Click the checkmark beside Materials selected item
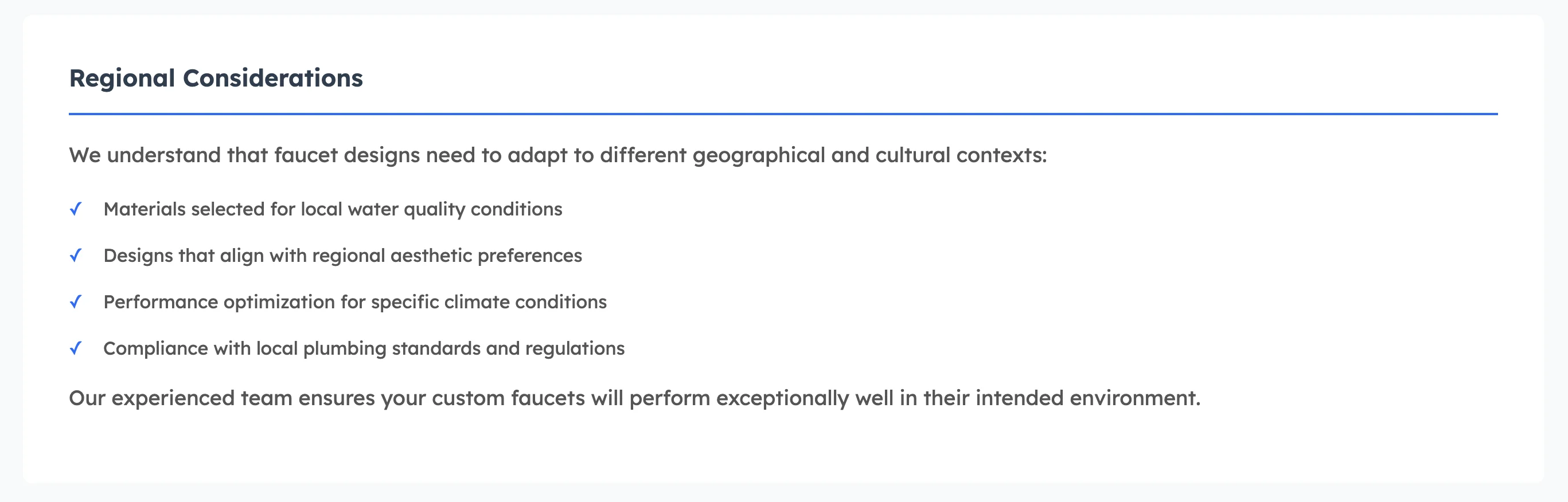Image resolution: width=1568 pixels, height=502 pixels. 76,209
